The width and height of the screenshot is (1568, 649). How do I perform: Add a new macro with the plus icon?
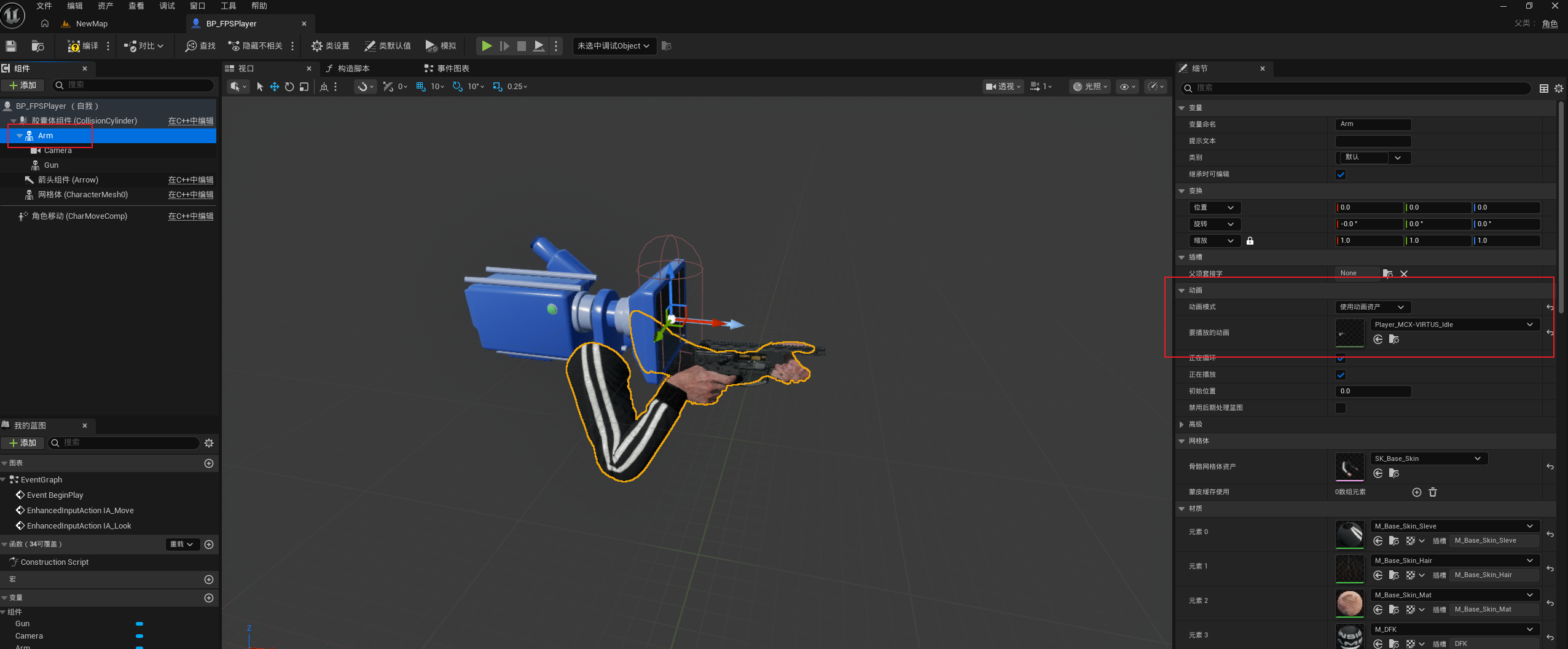209,580
